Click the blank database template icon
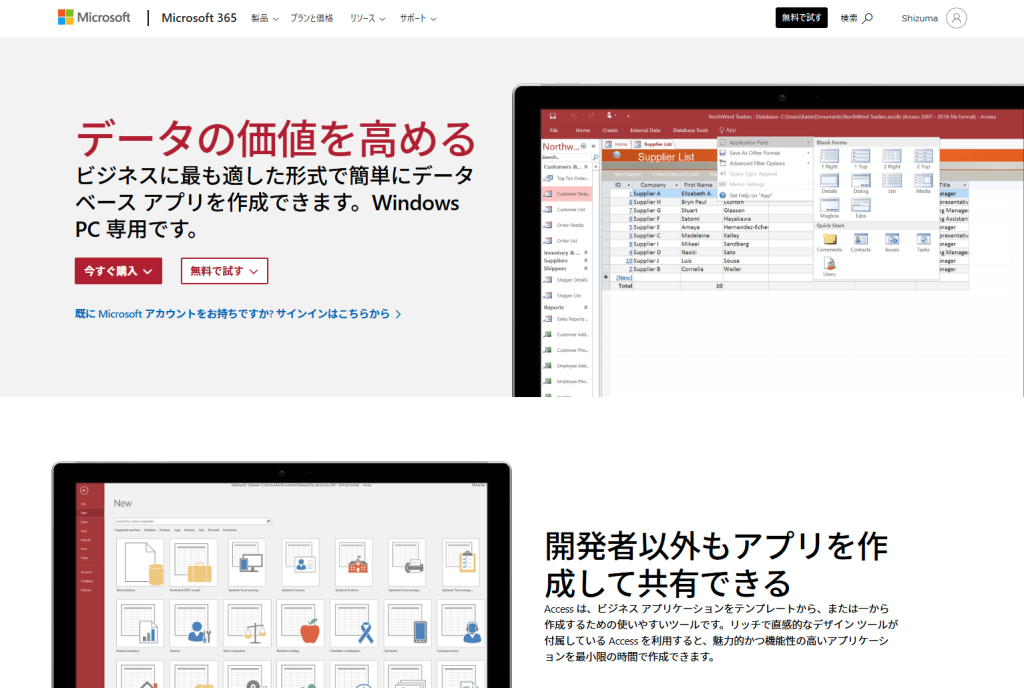The width and height of the screenshot is (1024, 688). pos(140,563)
